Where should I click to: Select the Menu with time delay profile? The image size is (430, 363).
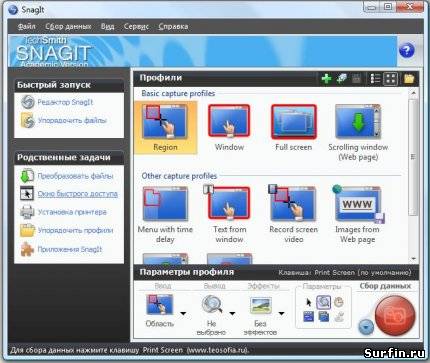point(165,215)
